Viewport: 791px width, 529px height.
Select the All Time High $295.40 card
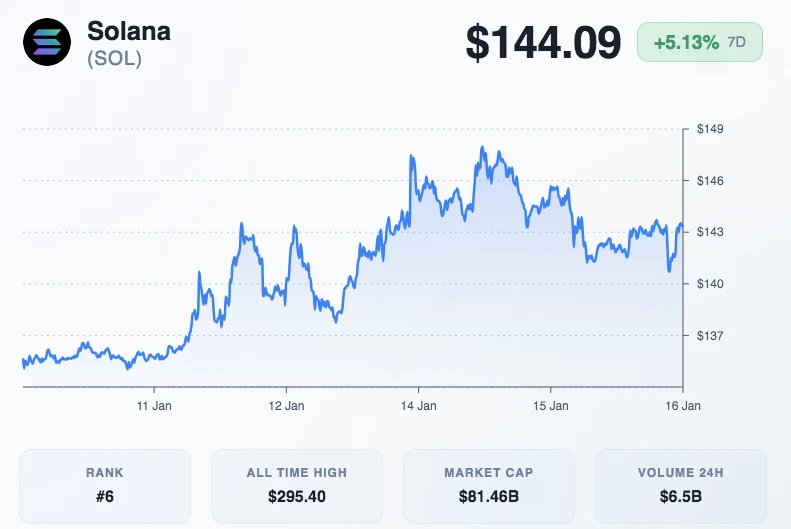click(297, 486)
